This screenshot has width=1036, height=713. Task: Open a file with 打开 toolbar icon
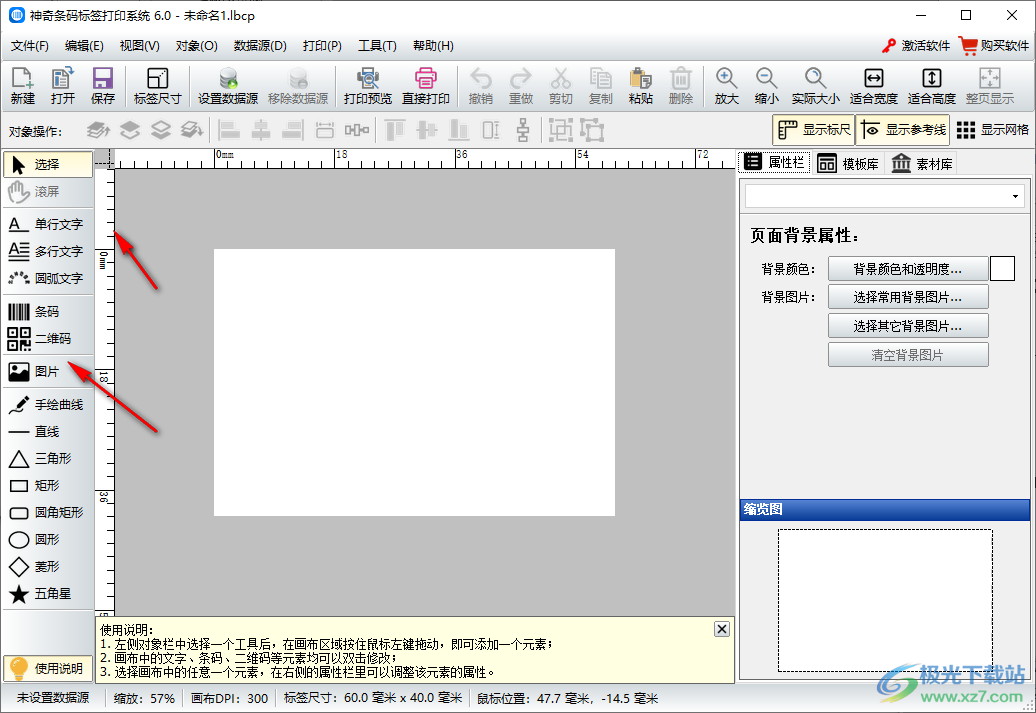(x=63, y=86)
